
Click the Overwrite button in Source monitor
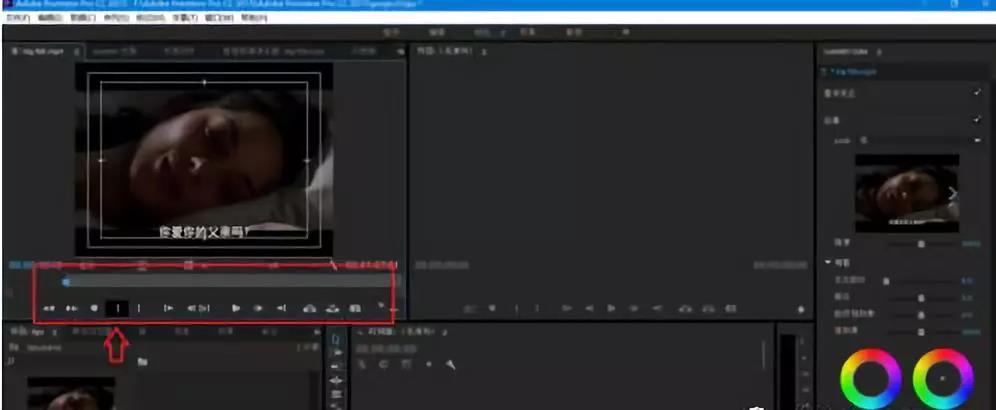pos(332,309)
